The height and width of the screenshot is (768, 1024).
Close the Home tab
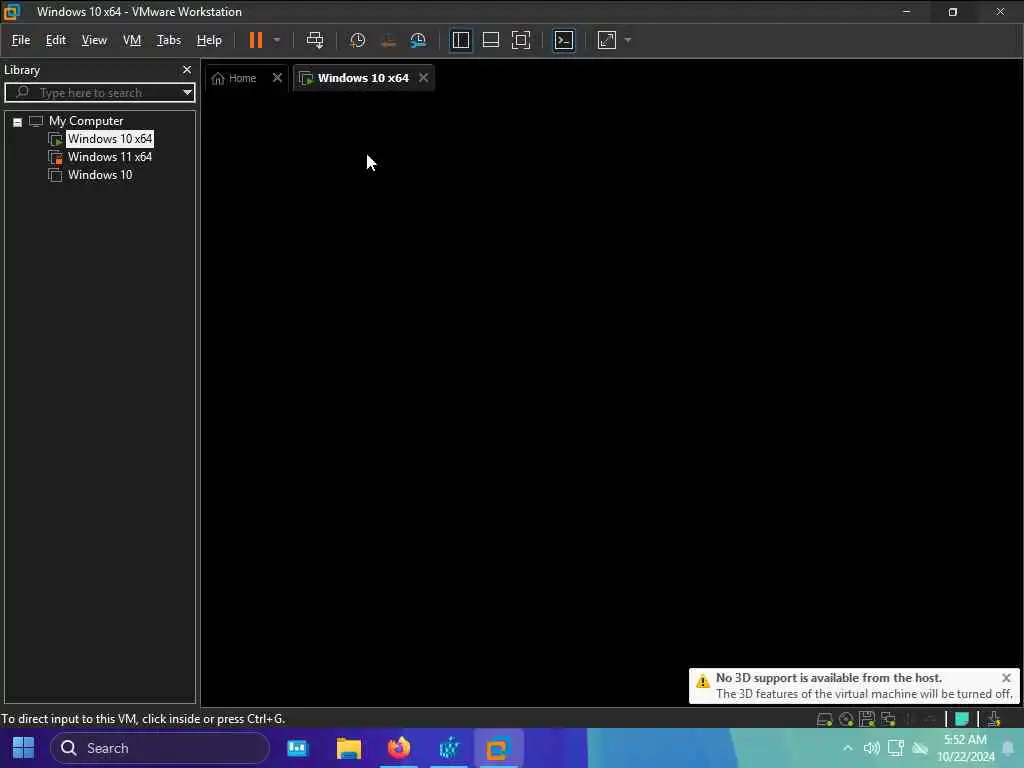point(277,78)
